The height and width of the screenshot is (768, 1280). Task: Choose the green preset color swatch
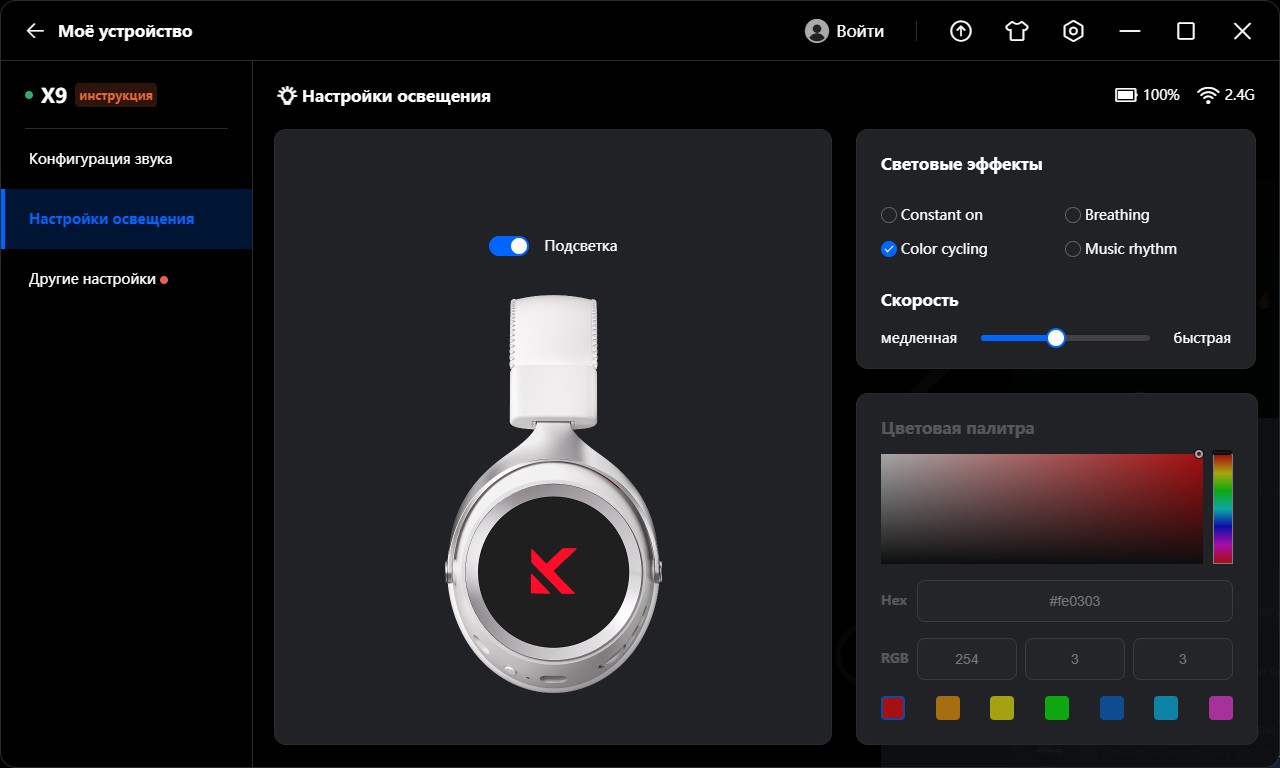(x=1057, y=708)
